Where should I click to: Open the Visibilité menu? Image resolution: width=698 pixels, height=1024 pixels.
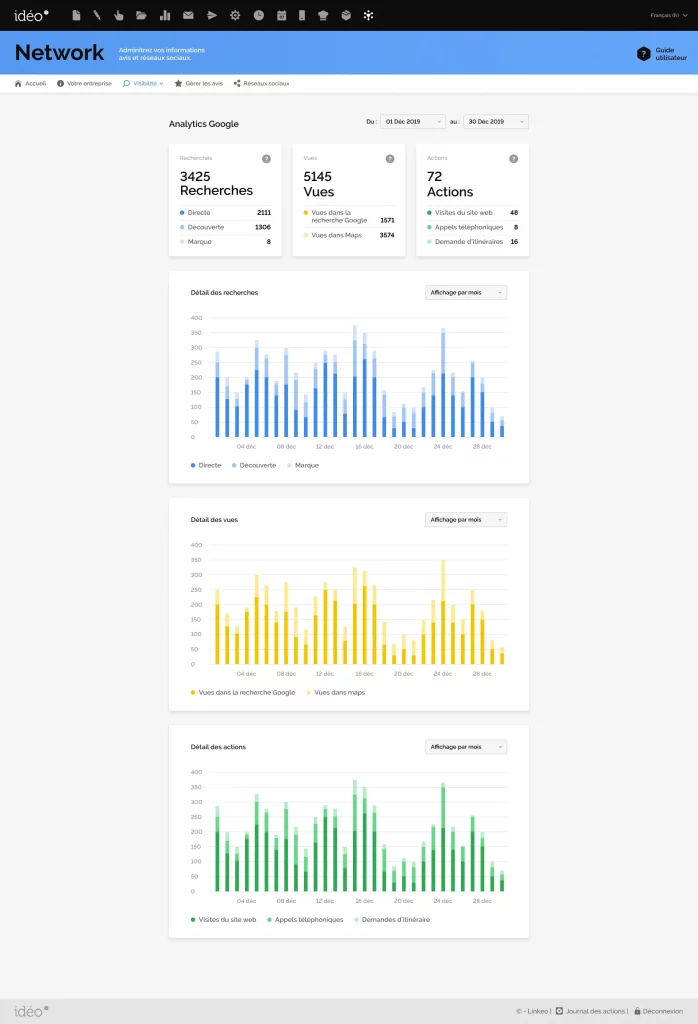143,83
